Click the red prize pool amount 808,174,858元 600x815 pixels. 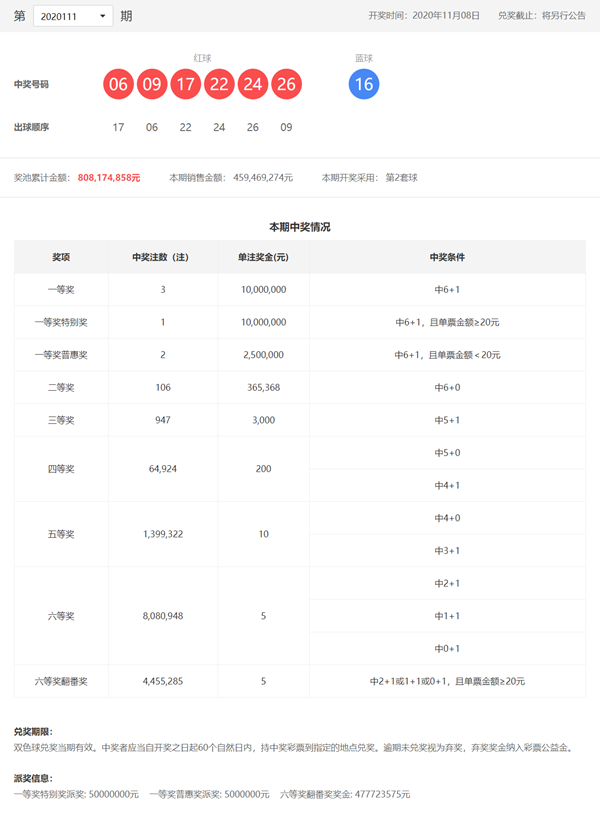109,177
